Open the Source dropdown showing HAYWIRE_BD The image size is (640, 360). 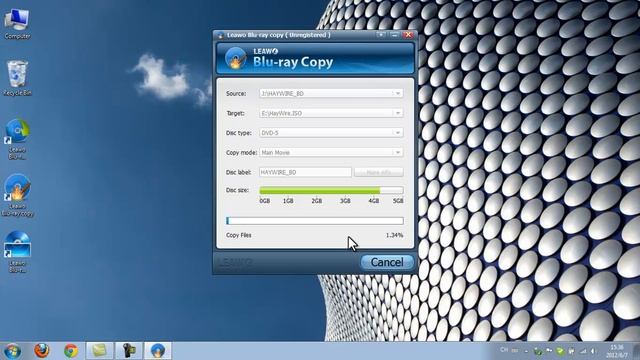pos(331,93)
